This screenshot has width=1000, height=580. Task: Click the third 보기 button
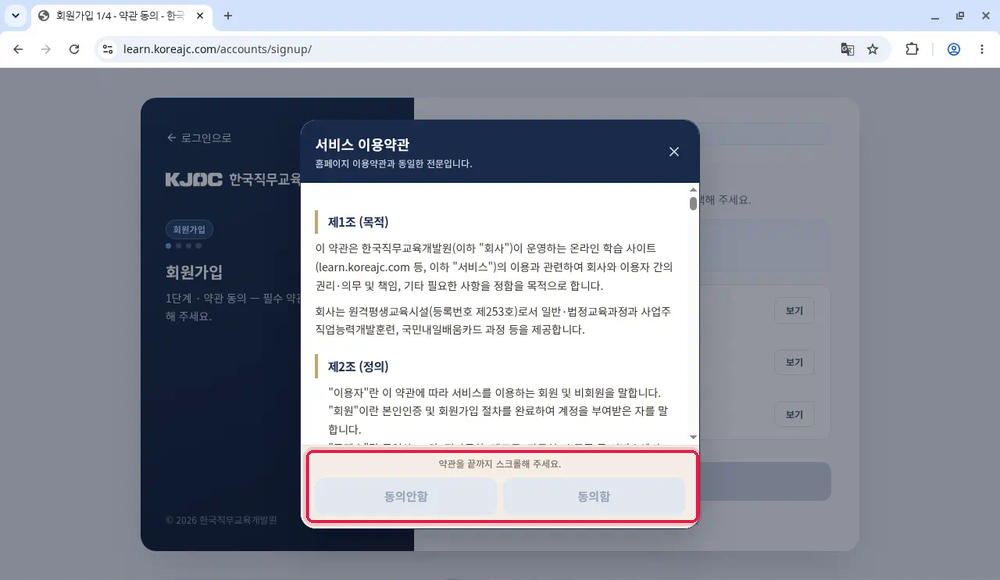[x=794, y=415]
